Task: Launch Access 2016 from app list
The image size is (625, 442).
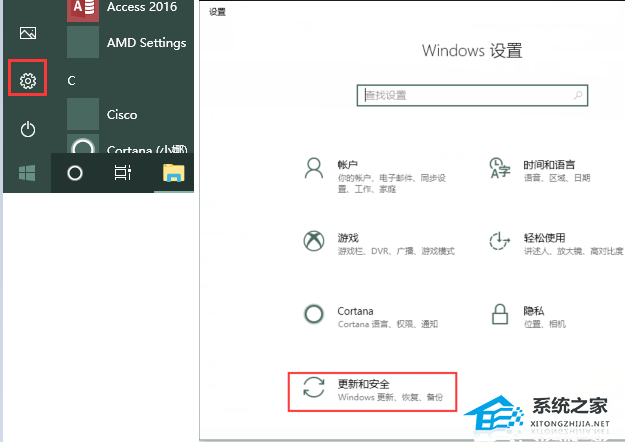Action: point(83,10)
